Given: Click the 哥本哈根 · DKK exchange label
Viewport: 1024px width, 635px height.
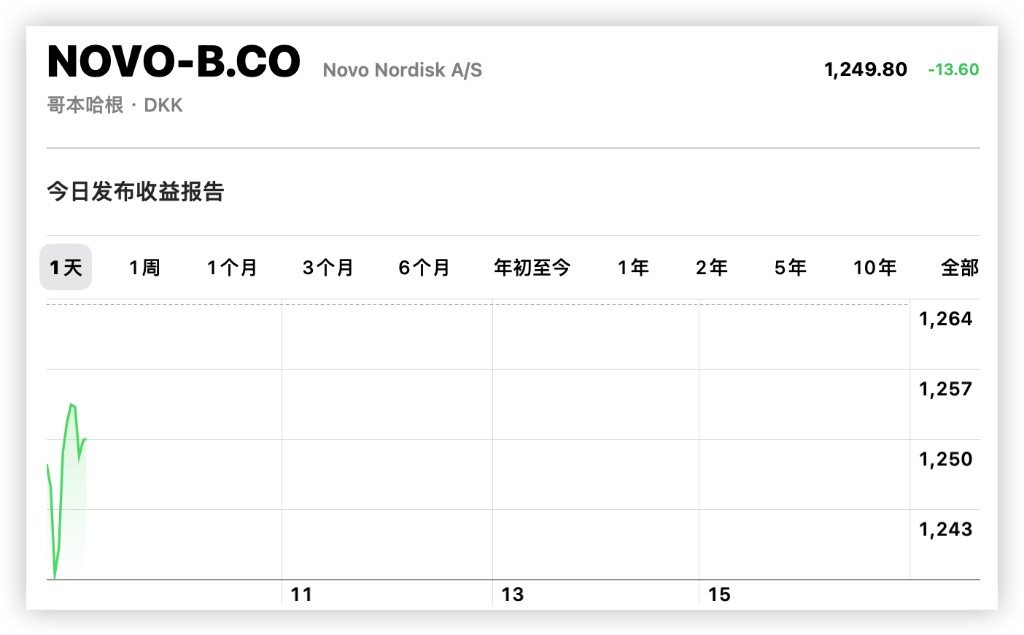Looking at the screenshot, I should (115, 105).
